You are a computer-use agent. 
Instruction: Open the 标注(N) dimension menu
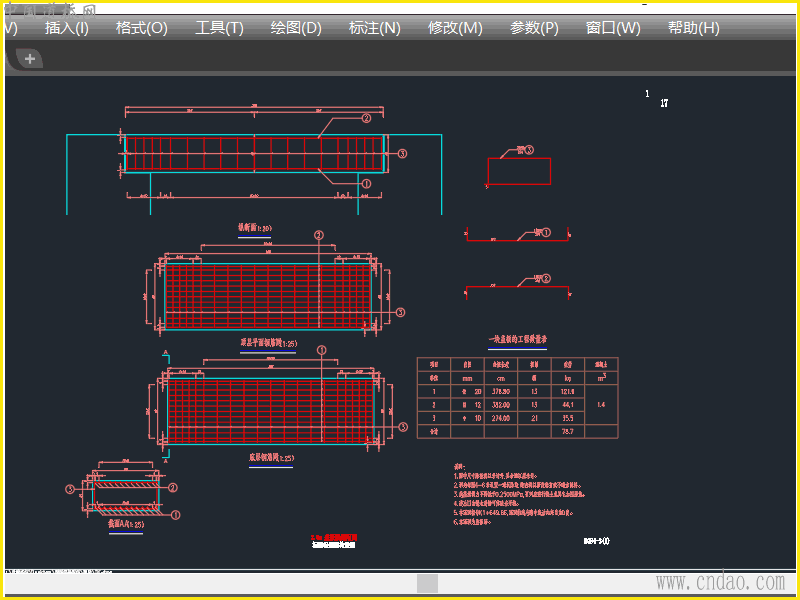point(375,28)
